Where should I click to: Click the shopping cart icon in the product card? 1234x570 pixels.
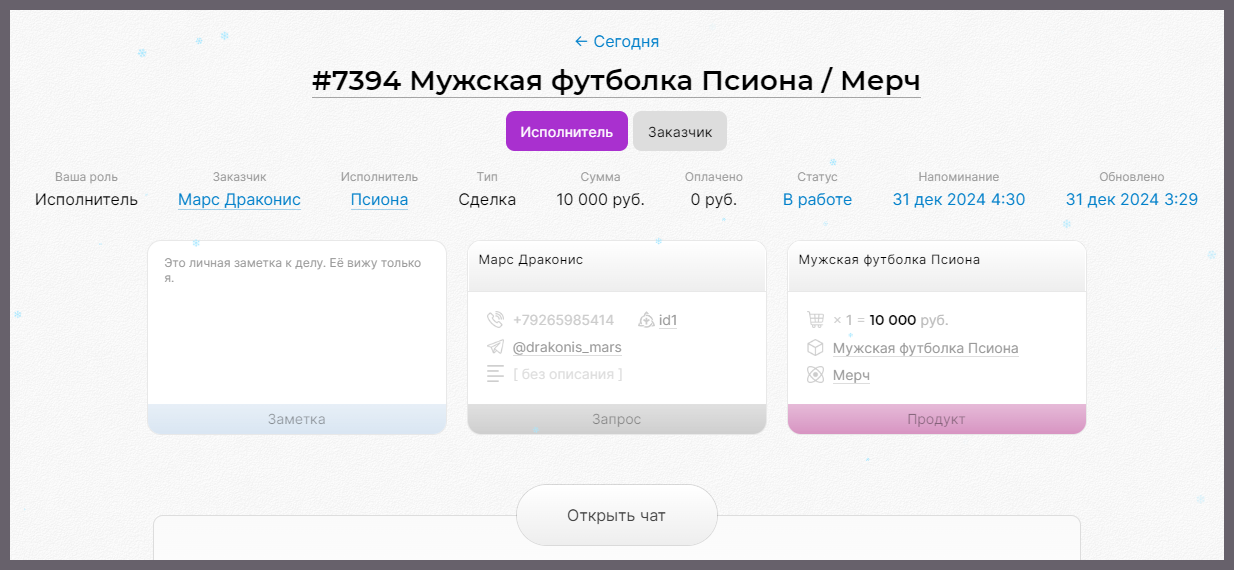click(x=815, y=320)
